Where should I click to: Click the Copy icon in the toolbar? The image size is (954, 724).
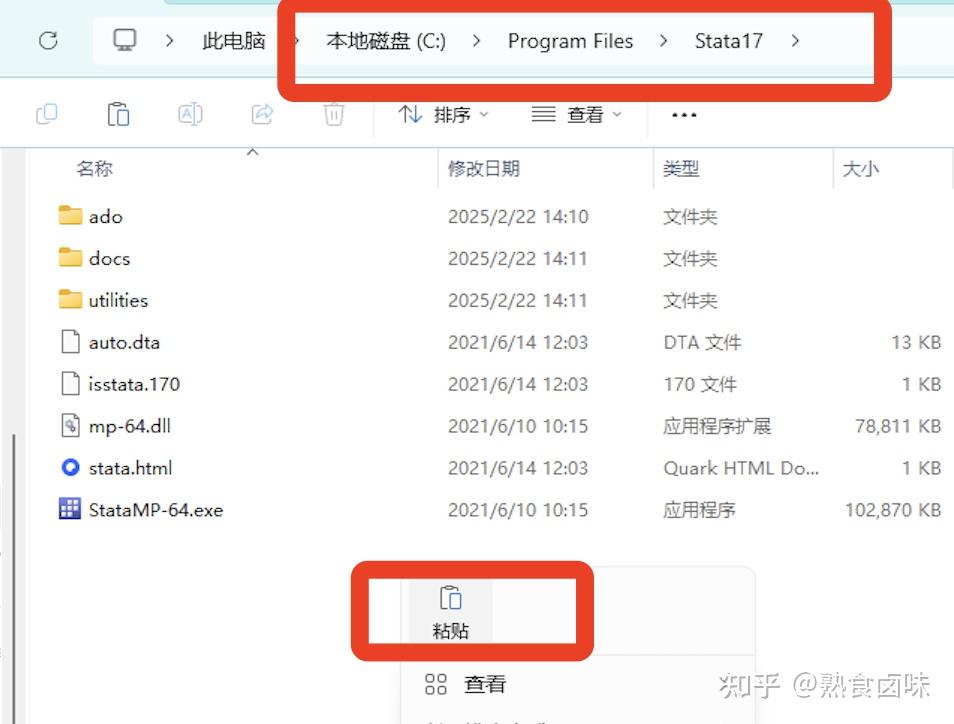point(46,113)
